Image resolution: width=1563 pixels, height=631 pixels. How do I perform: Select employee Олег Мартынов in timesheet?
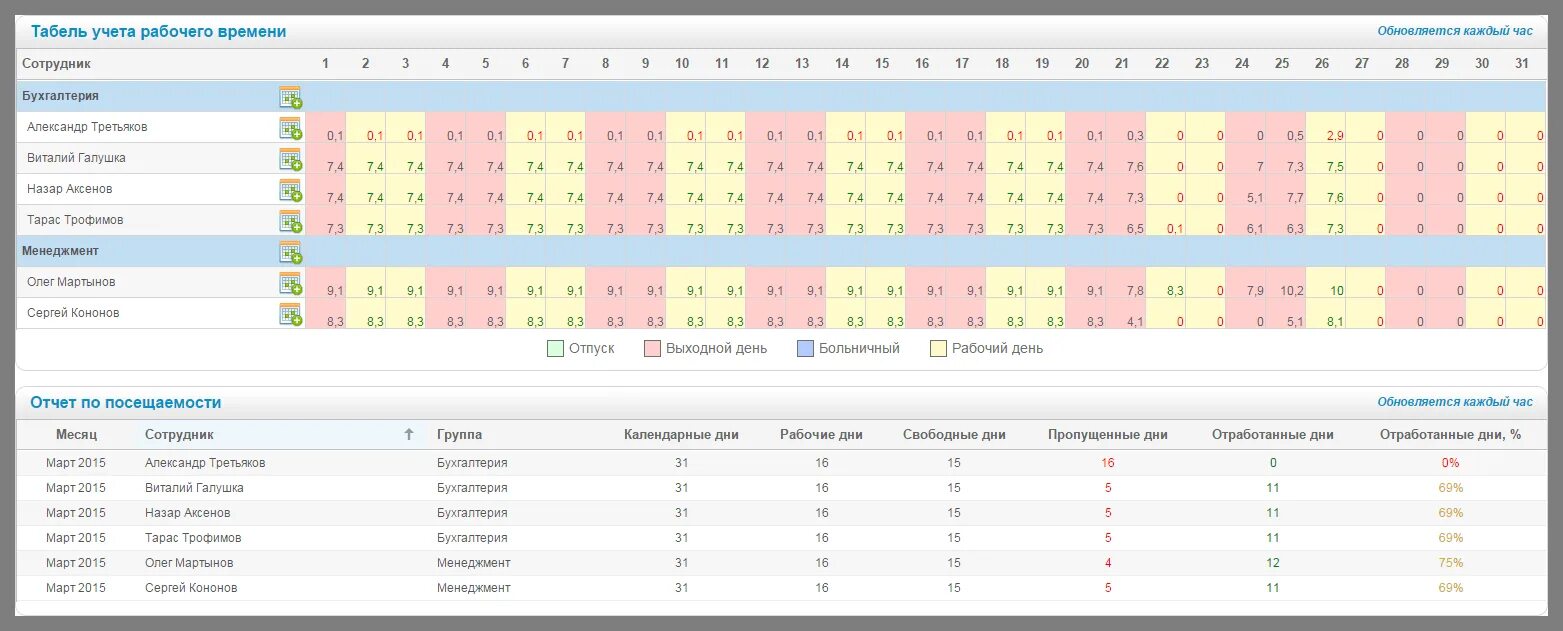[x=71, y=282]
